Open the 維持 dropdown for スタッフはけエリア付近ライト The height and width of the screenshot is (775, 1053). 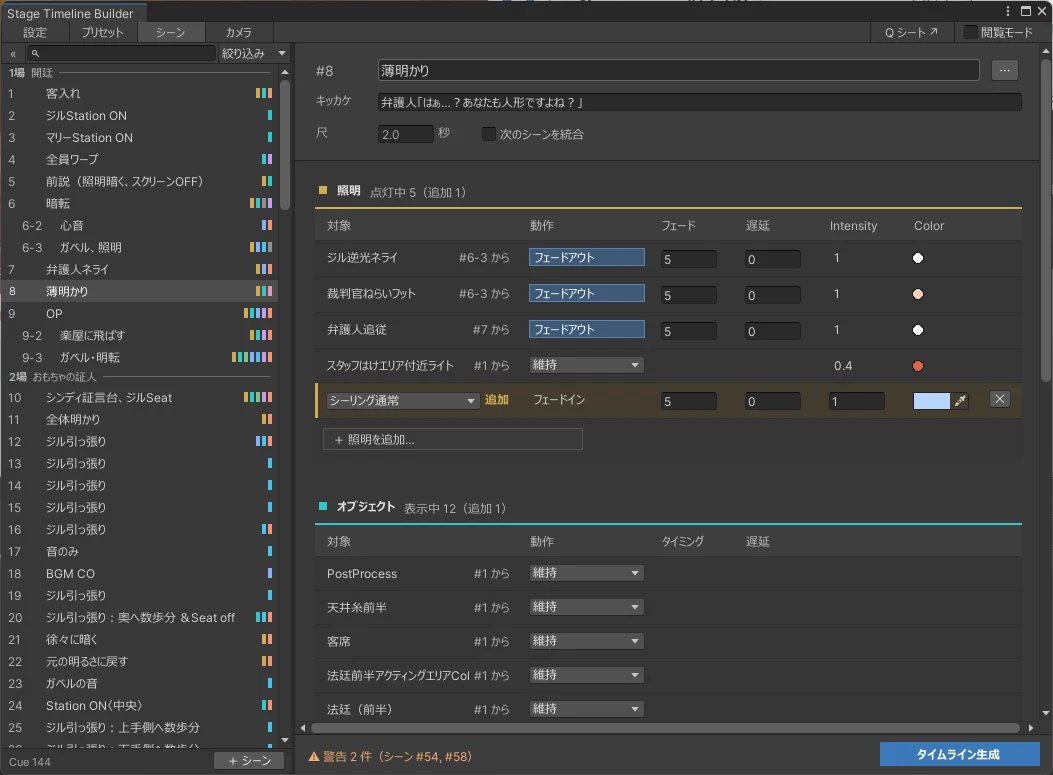(586, 365)
